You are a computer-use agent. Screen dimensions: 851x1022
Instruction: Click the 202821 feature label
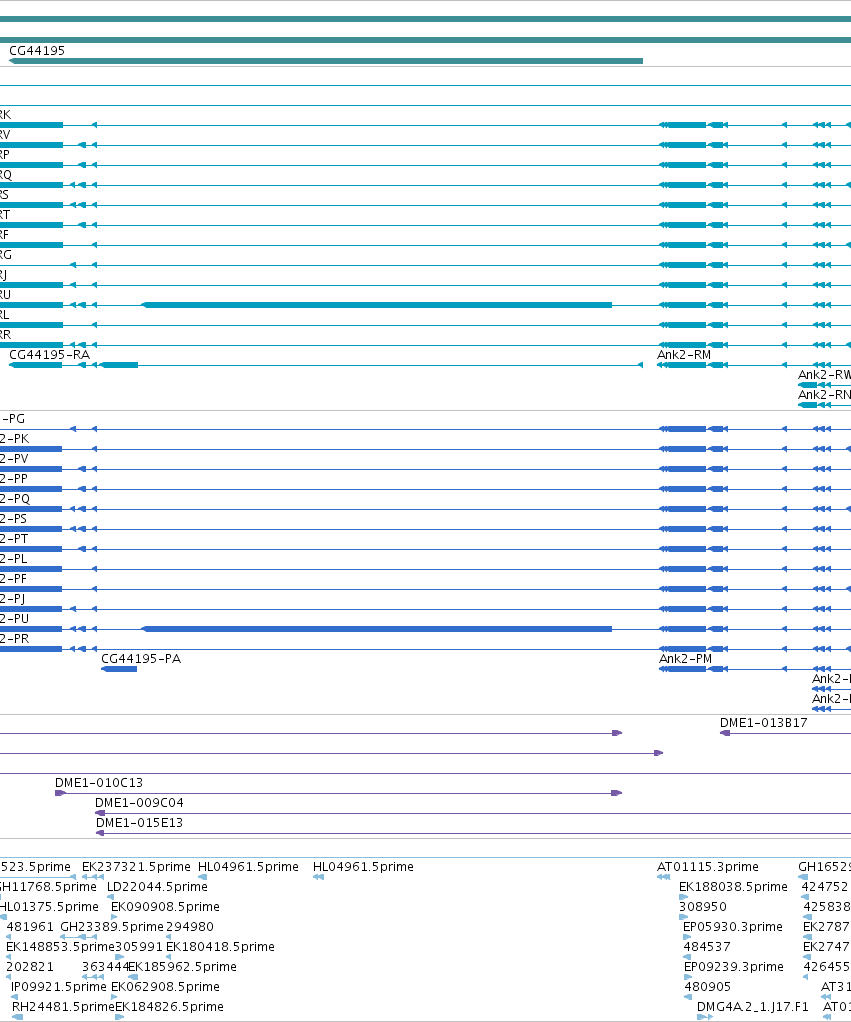(30, 967)
